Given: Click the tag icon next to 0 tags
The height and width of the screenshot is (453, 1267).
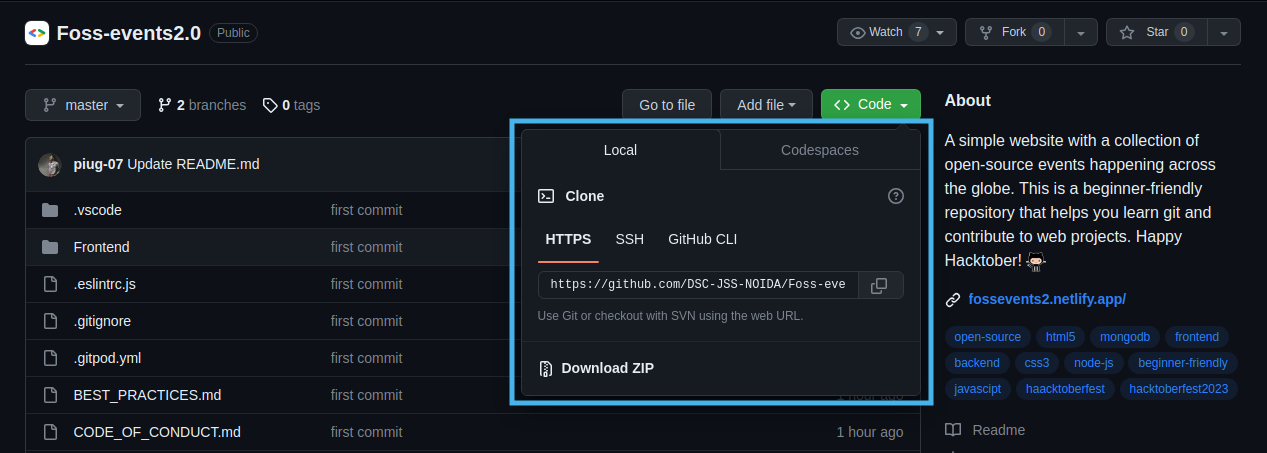Looking at the screenshot, I should click(270, 105).
